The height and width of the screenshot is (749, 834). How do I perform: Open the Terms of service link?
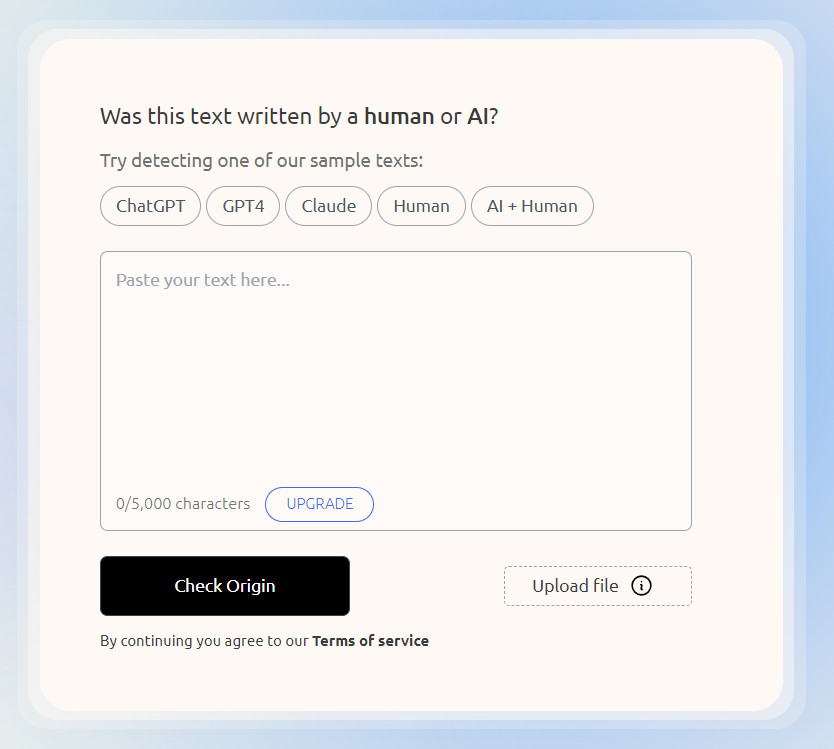click(371, 640)
